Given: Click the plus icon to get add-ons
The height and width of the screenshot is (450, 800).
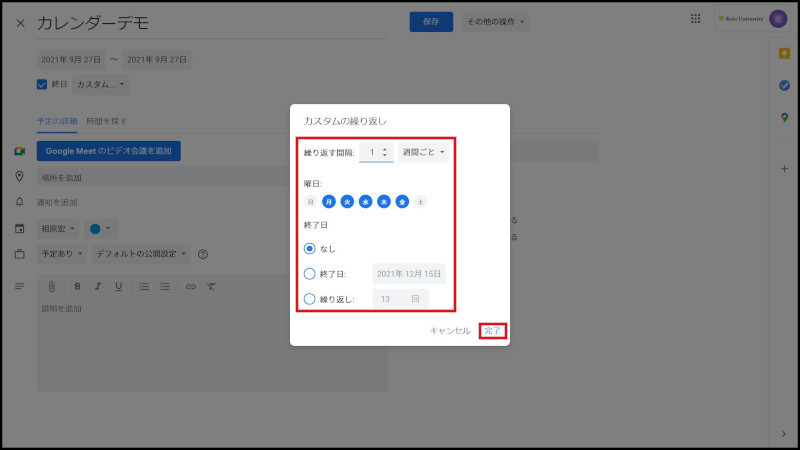Looking at the screenshot, I should [x=785, y=168].
